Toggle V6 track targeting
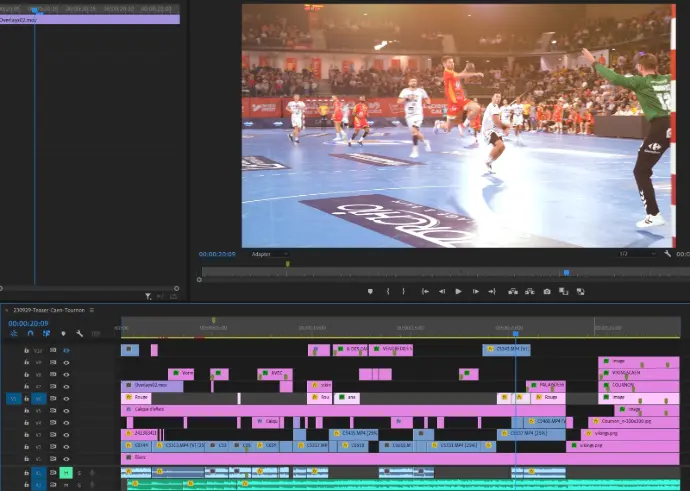The image size is (690, 491). [39, 399]
